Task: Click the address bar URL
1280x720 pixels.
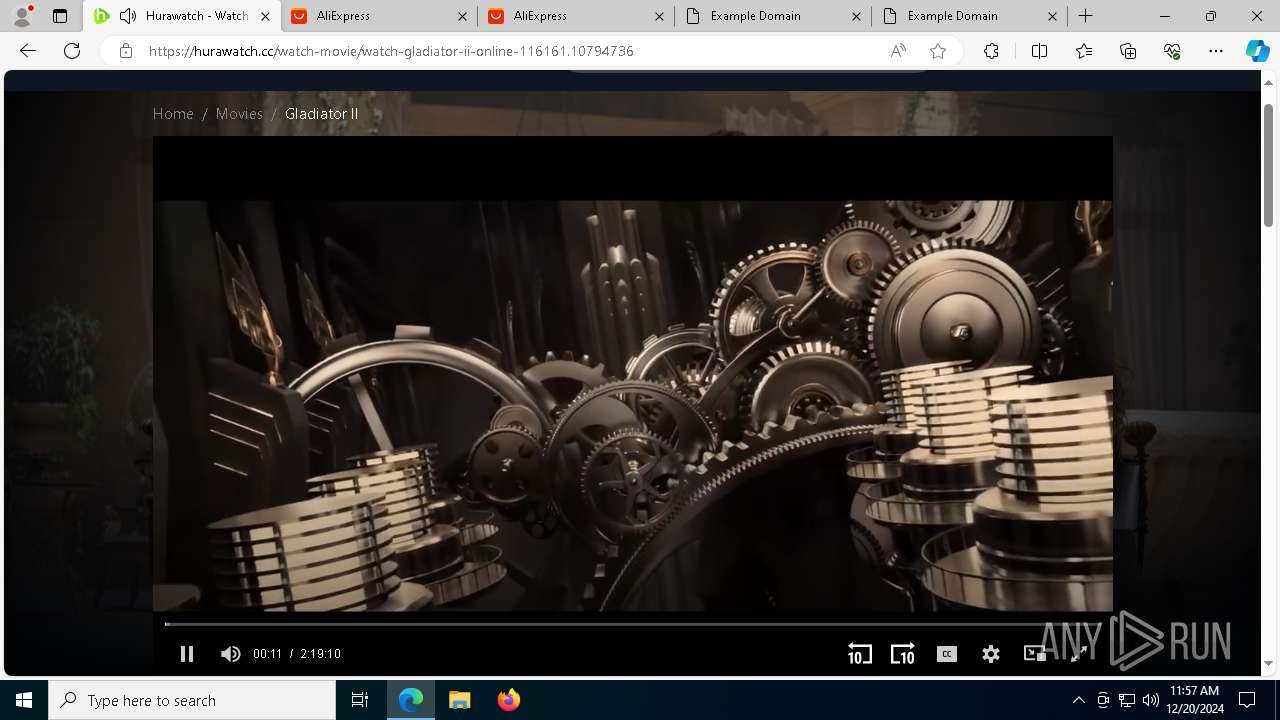Action: tap(391, 51)
